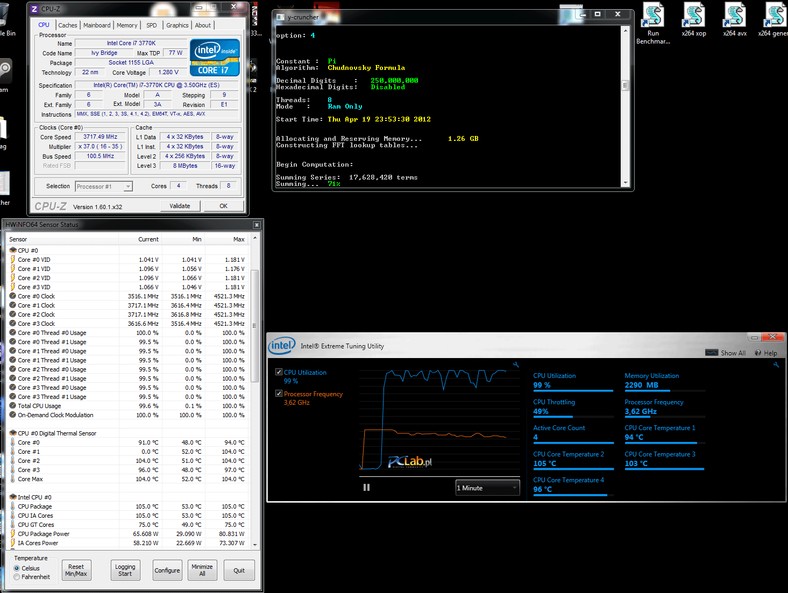Image resolution: width=788 pixels, height=593 pixels.
Task: Open the Processor #1 selection dropdown
Action: [104, 186]
